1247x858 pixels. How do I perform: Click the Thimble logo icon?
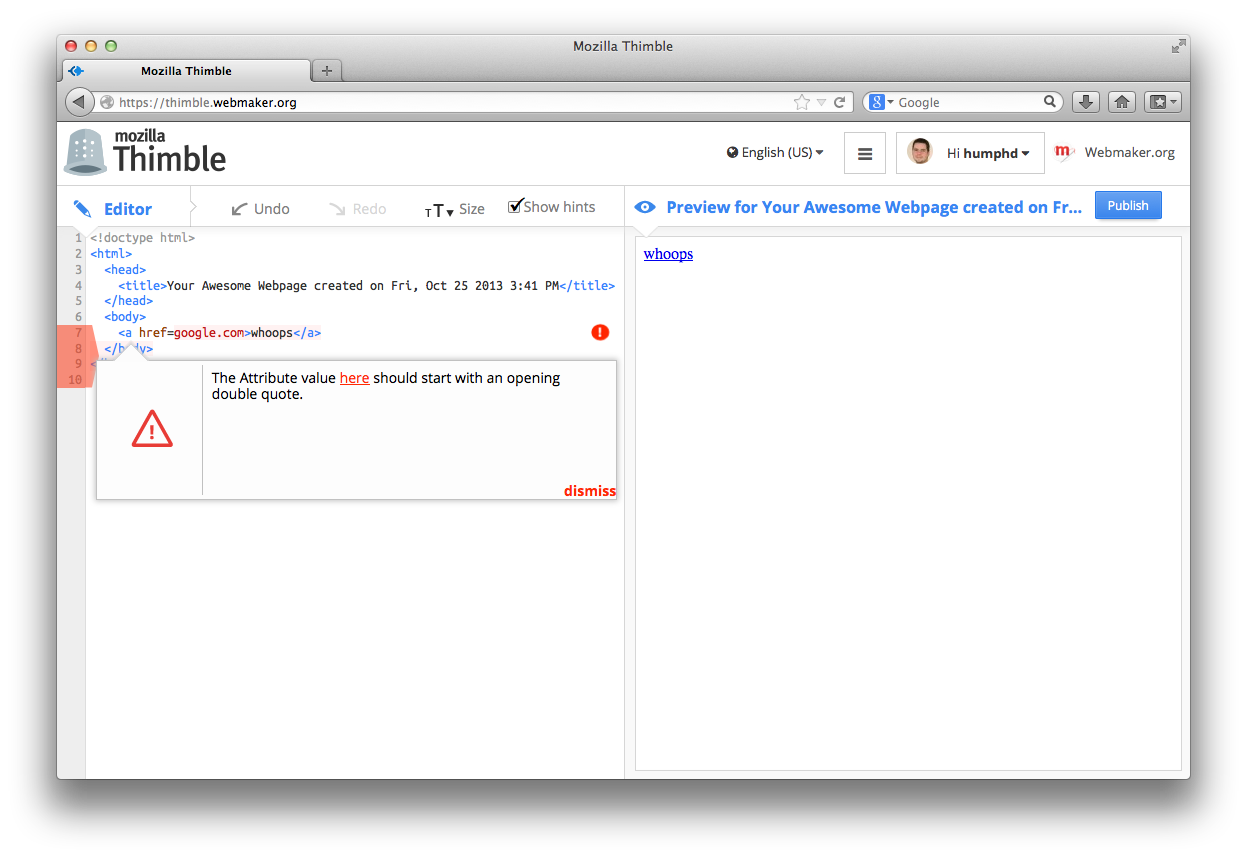tap(85, 153)
